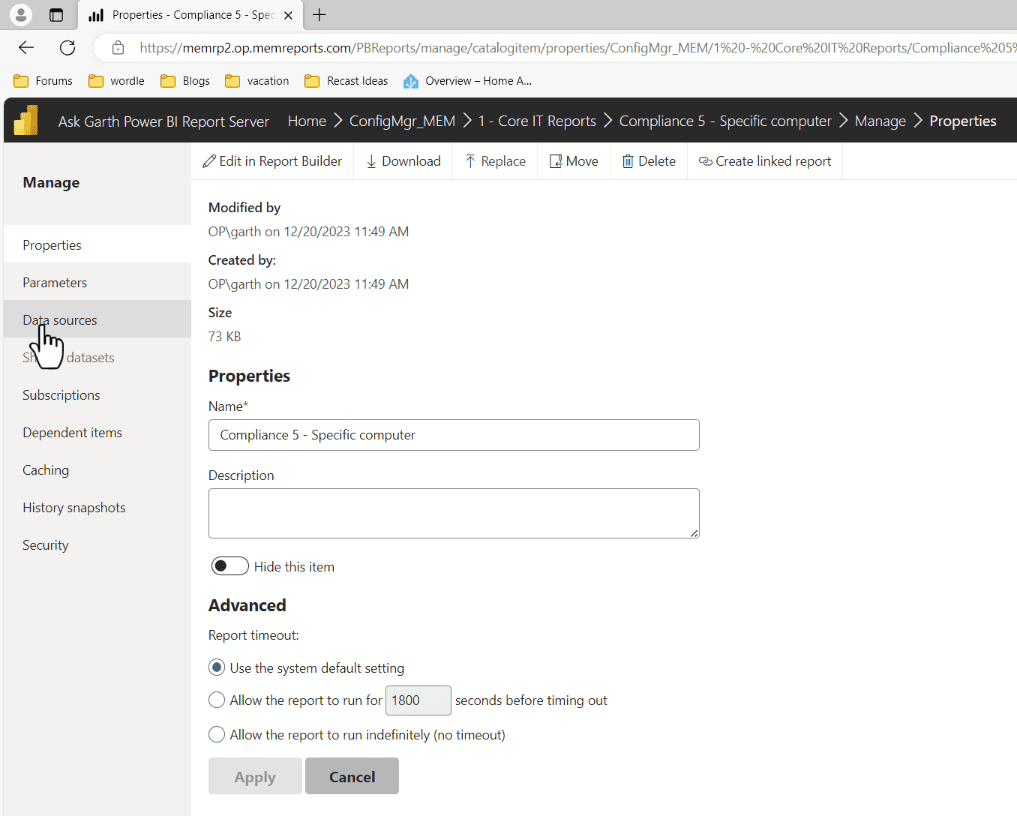
Task: Click Edit in Report Builder
Action: click(x=272, y=161)
